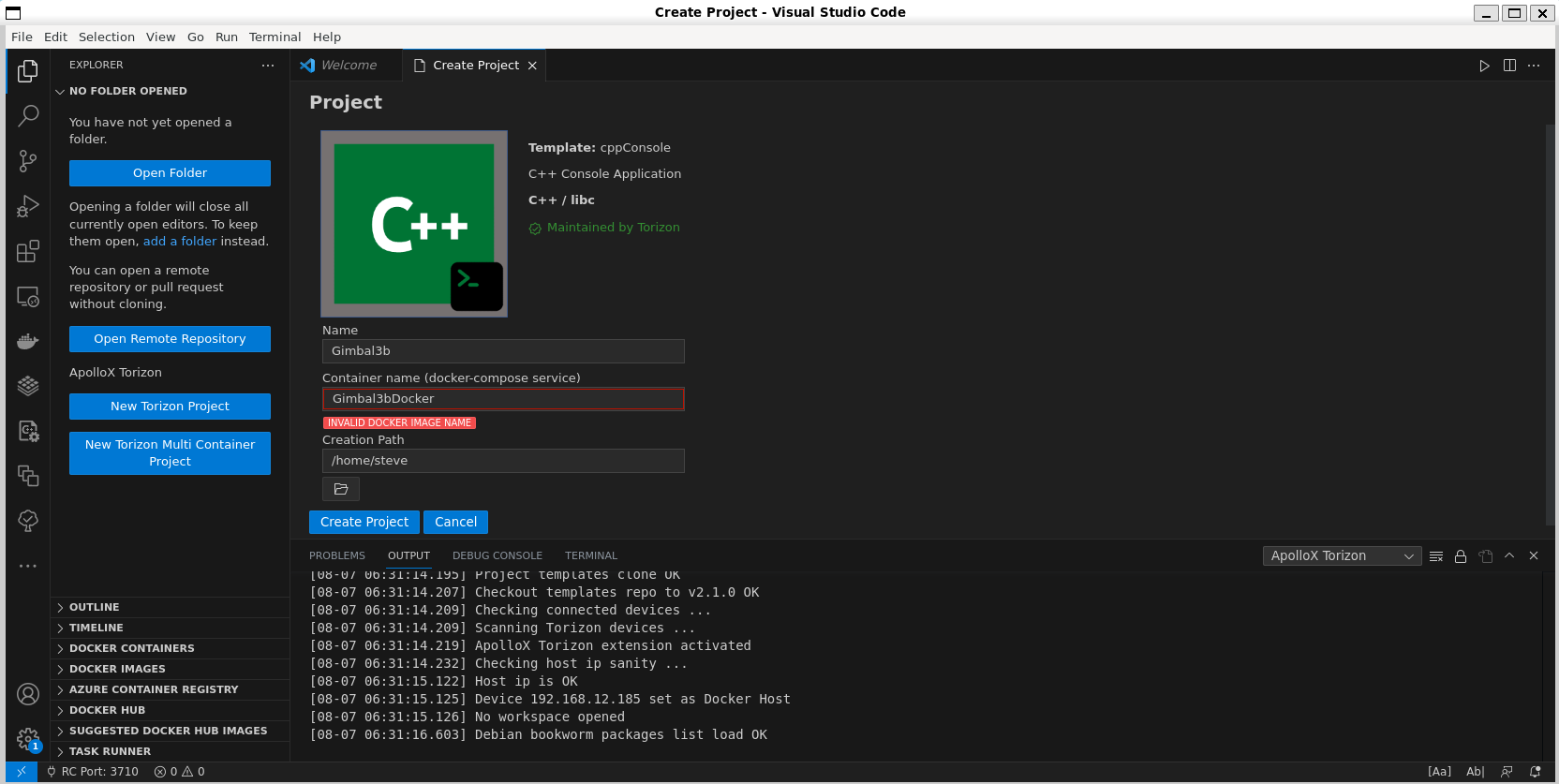Viewport: 1559px width, 784px height.
Task: Open the Manage settings gear
Action: [x=28, y=739]
